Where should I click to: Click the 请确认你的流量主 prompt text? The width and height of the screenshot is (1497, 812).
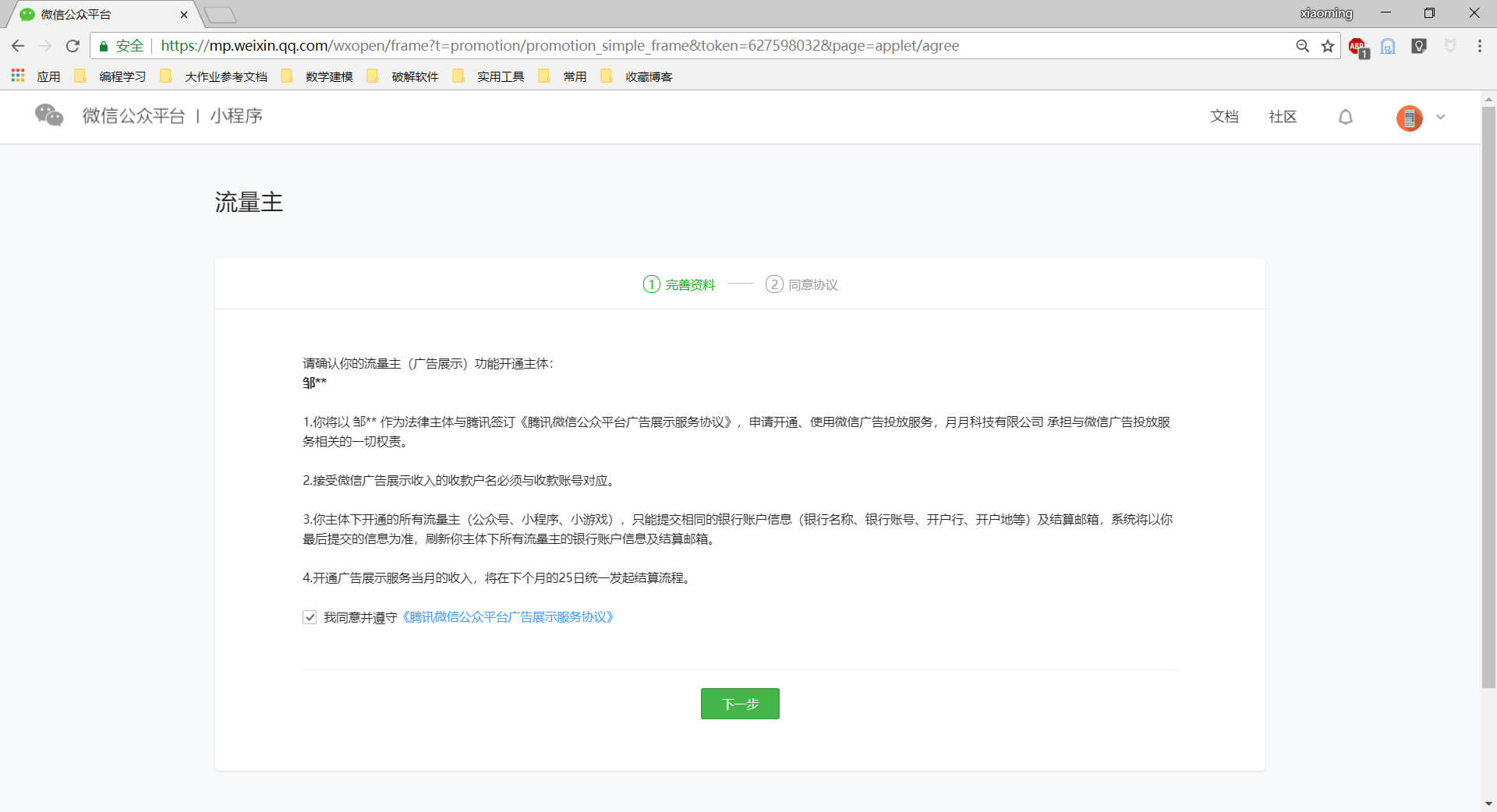(428, 363)
